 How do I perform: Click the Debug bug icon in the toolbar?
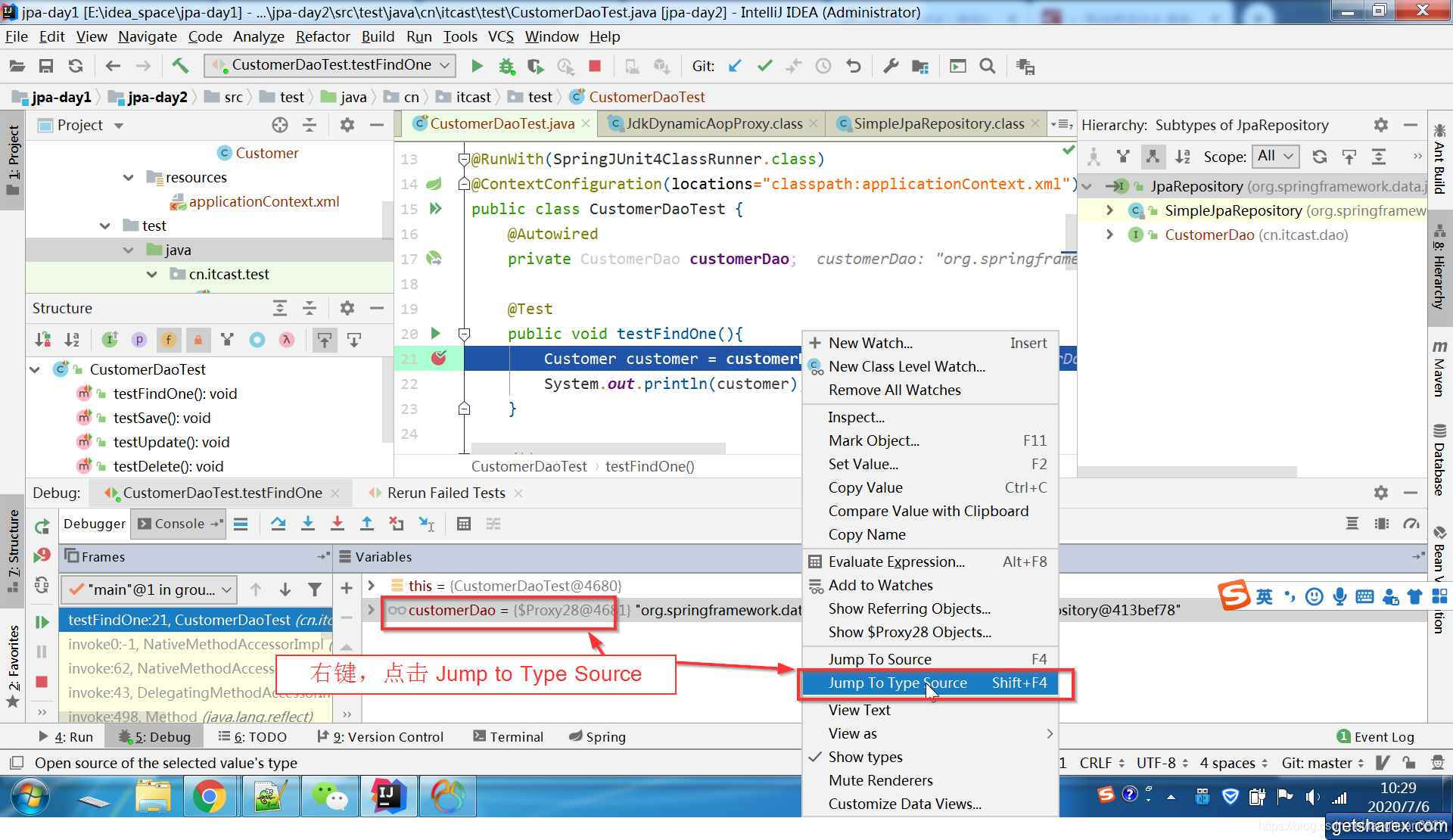pyautogui.click(x=506, y=66)
